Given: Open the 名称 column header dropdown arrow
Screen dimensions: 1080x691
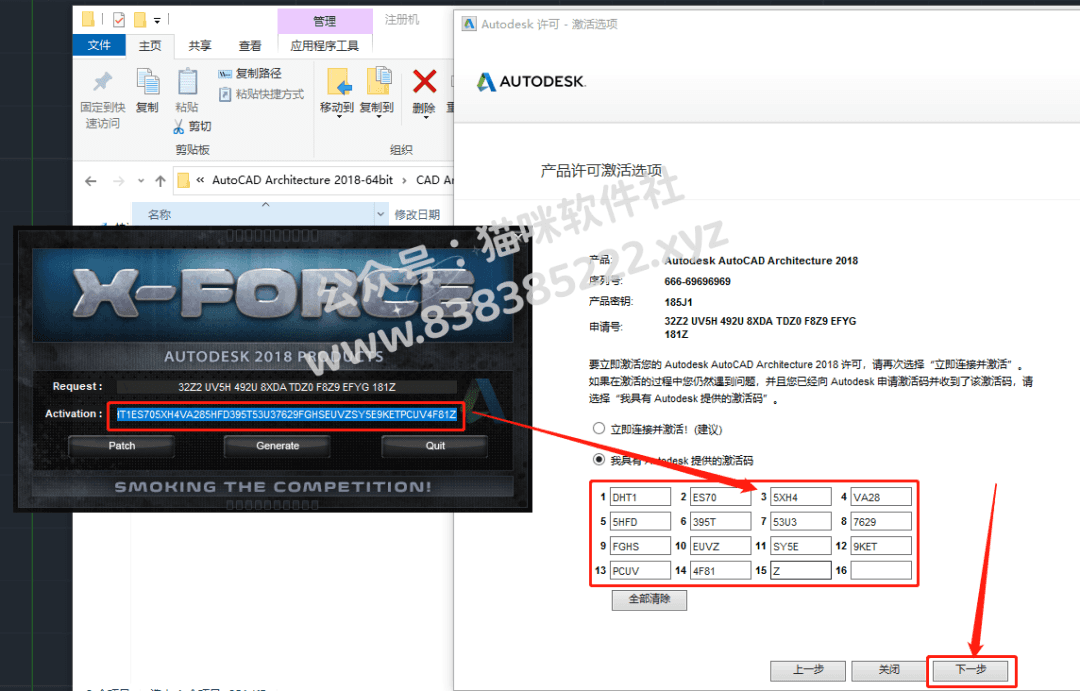Looking at the screenshot, I should (380, 215).
